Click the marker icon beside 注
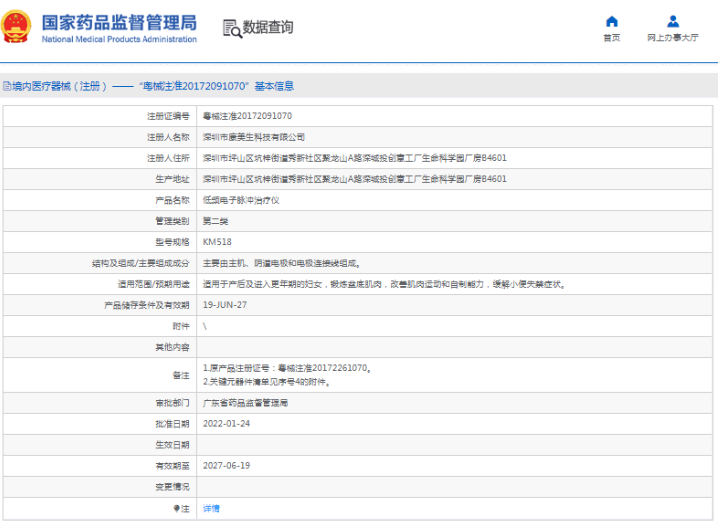720x529 pixels. 176,508
